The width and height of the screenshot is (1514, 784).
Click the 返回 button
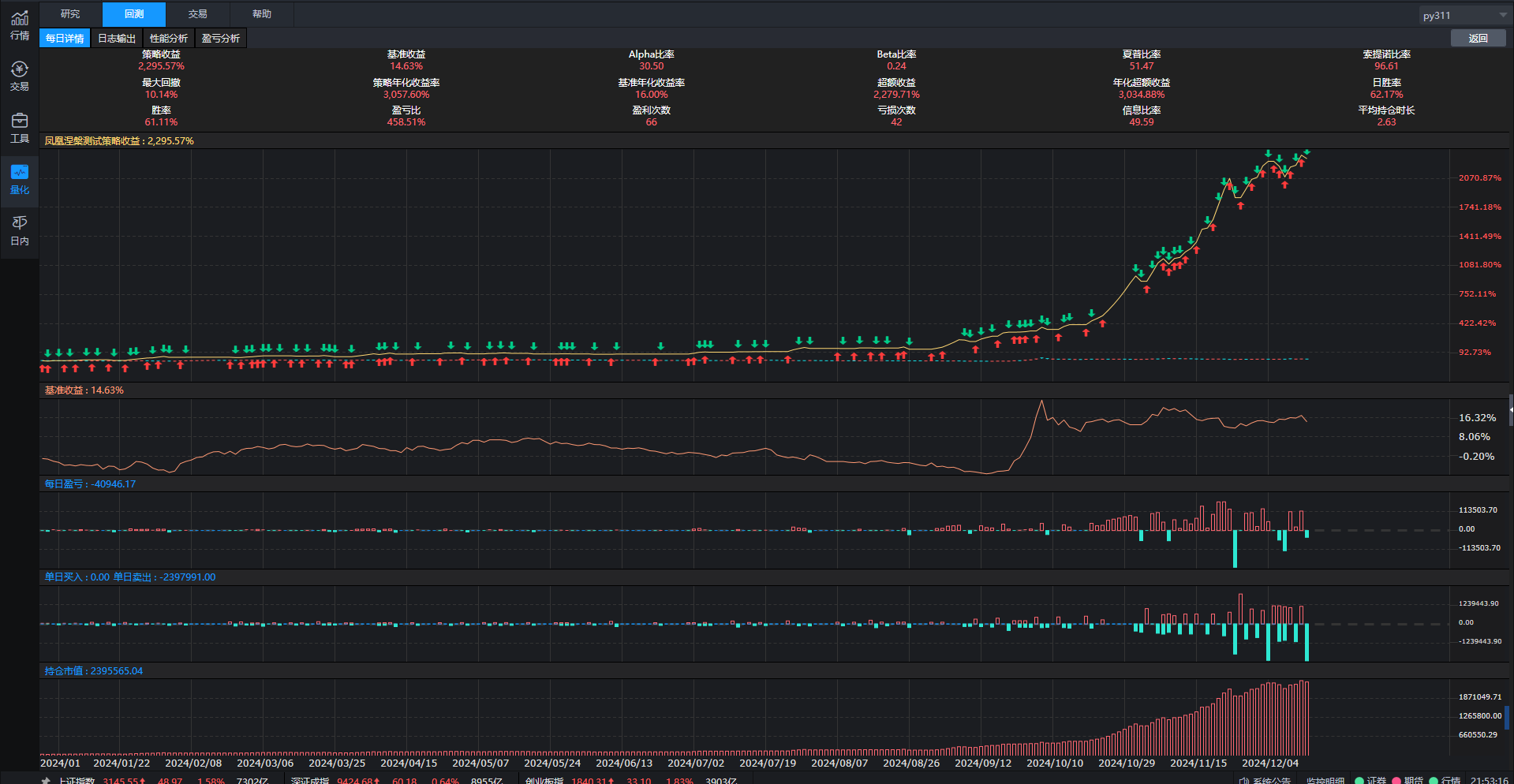click(x=1478, y=38)
